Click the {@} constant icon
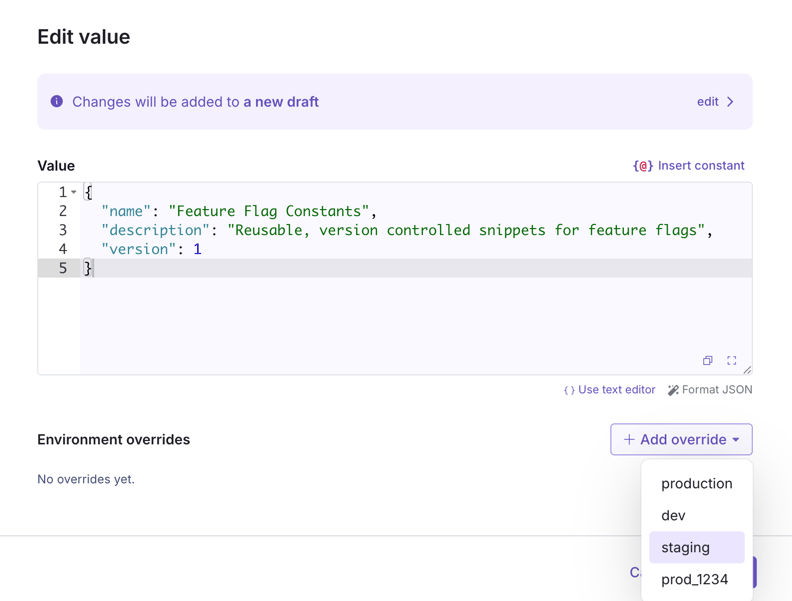 coord(643,166)
